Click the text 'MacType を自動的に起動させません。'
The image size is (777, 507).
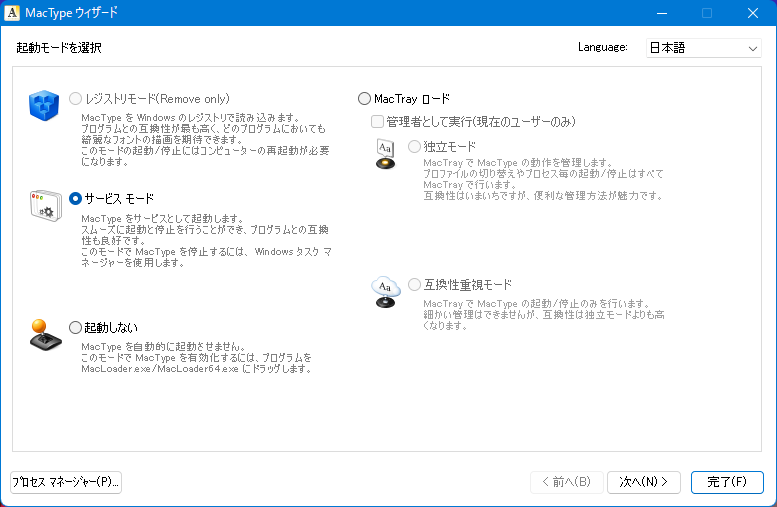tap(164, 346)
